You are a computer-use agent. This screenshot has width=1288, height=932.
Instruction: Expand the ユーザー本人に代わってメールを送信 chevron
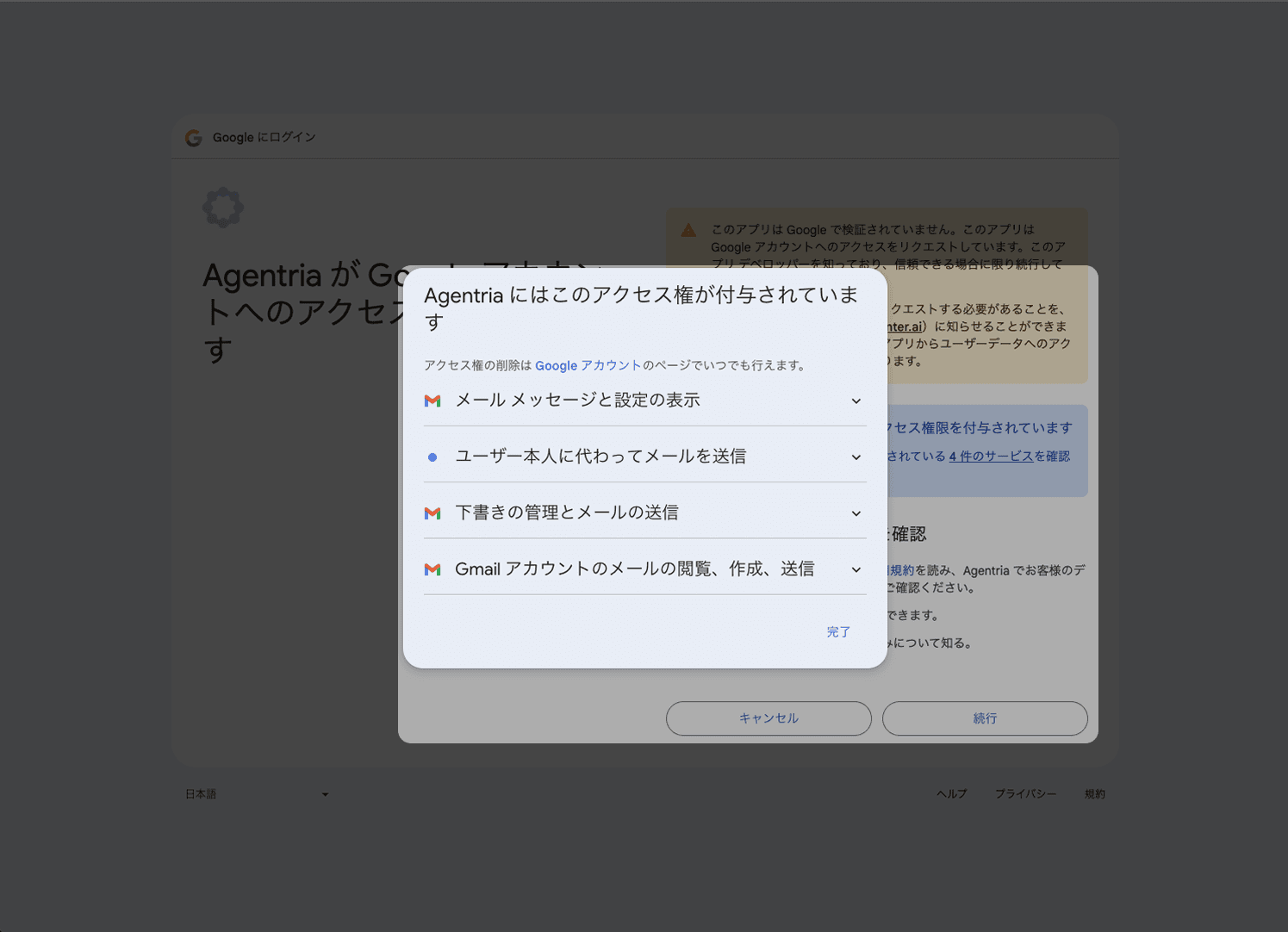click(856, 457)
